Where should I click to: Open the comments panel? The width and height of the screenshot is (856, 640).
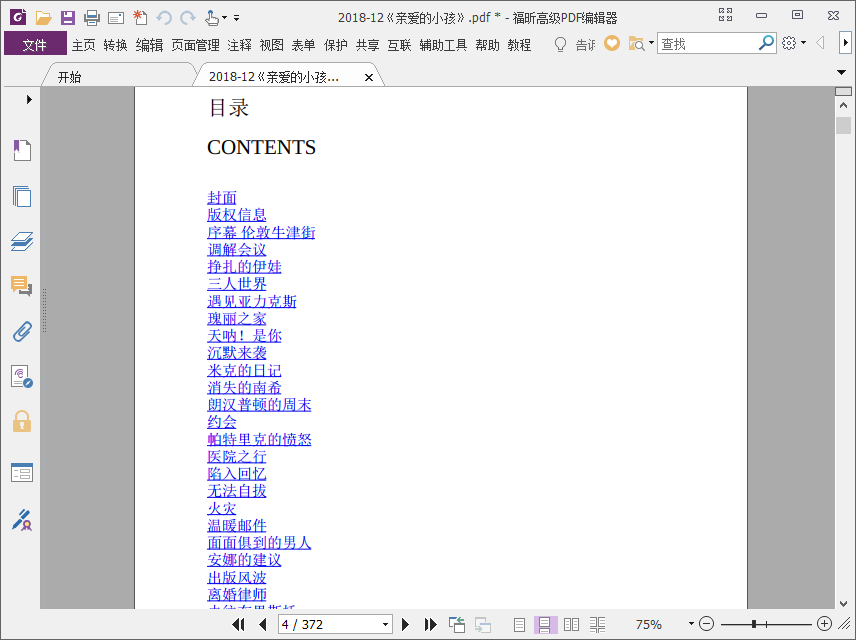[x=22, y=286]
